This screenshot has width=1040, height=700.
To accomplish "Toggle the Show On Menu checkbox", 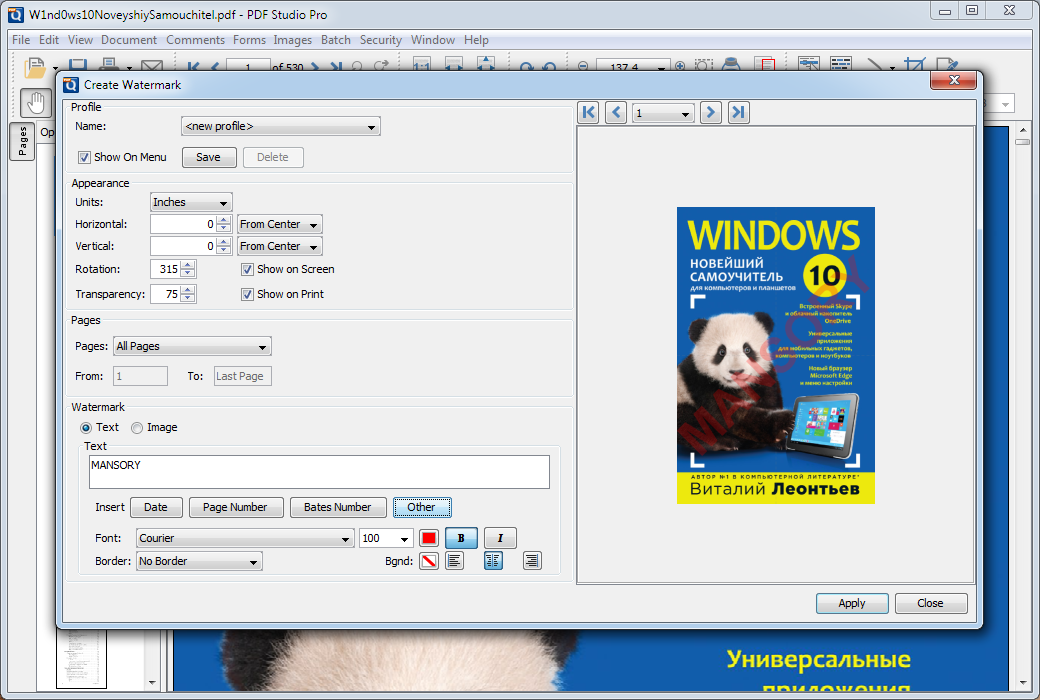I will tap(84, 157).
